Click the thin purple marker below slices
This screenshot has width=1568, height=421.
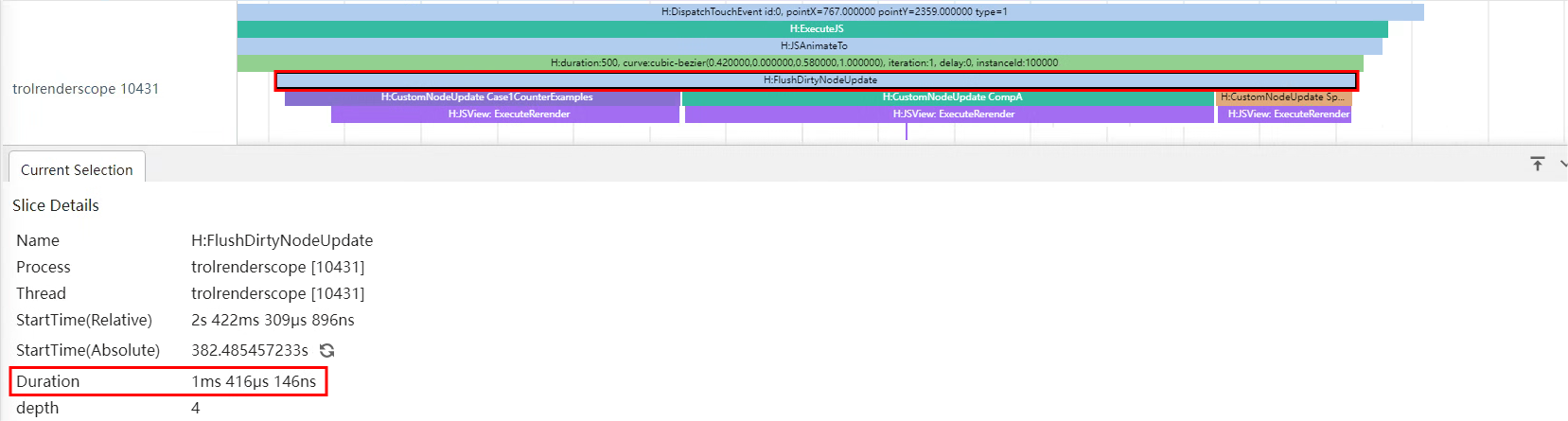(907, 132)
